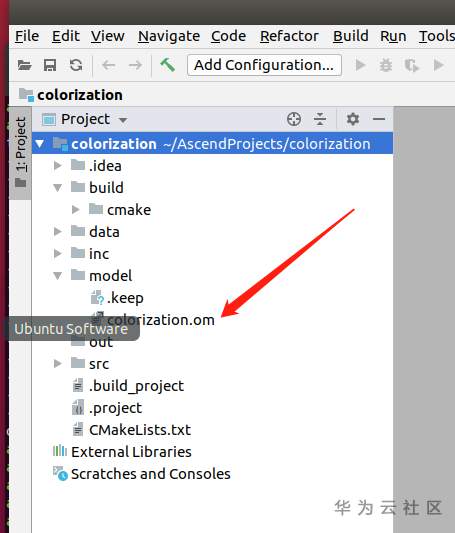The width and height of the screenshot is (455, 533).
Task: Open the Project view dropdown
Action: [85, 119]
